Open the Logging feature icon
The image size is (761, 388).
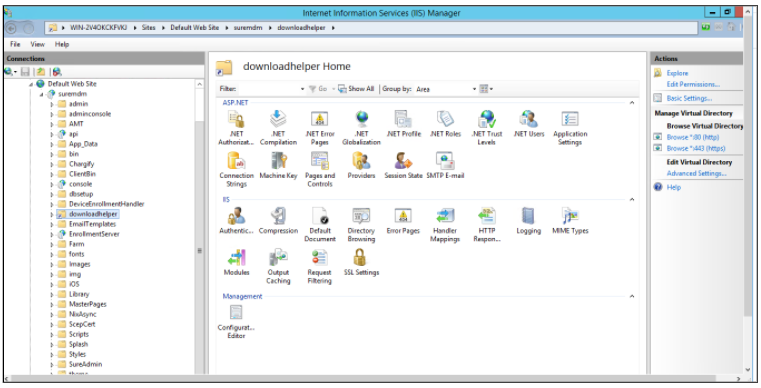tap(528, 221)
